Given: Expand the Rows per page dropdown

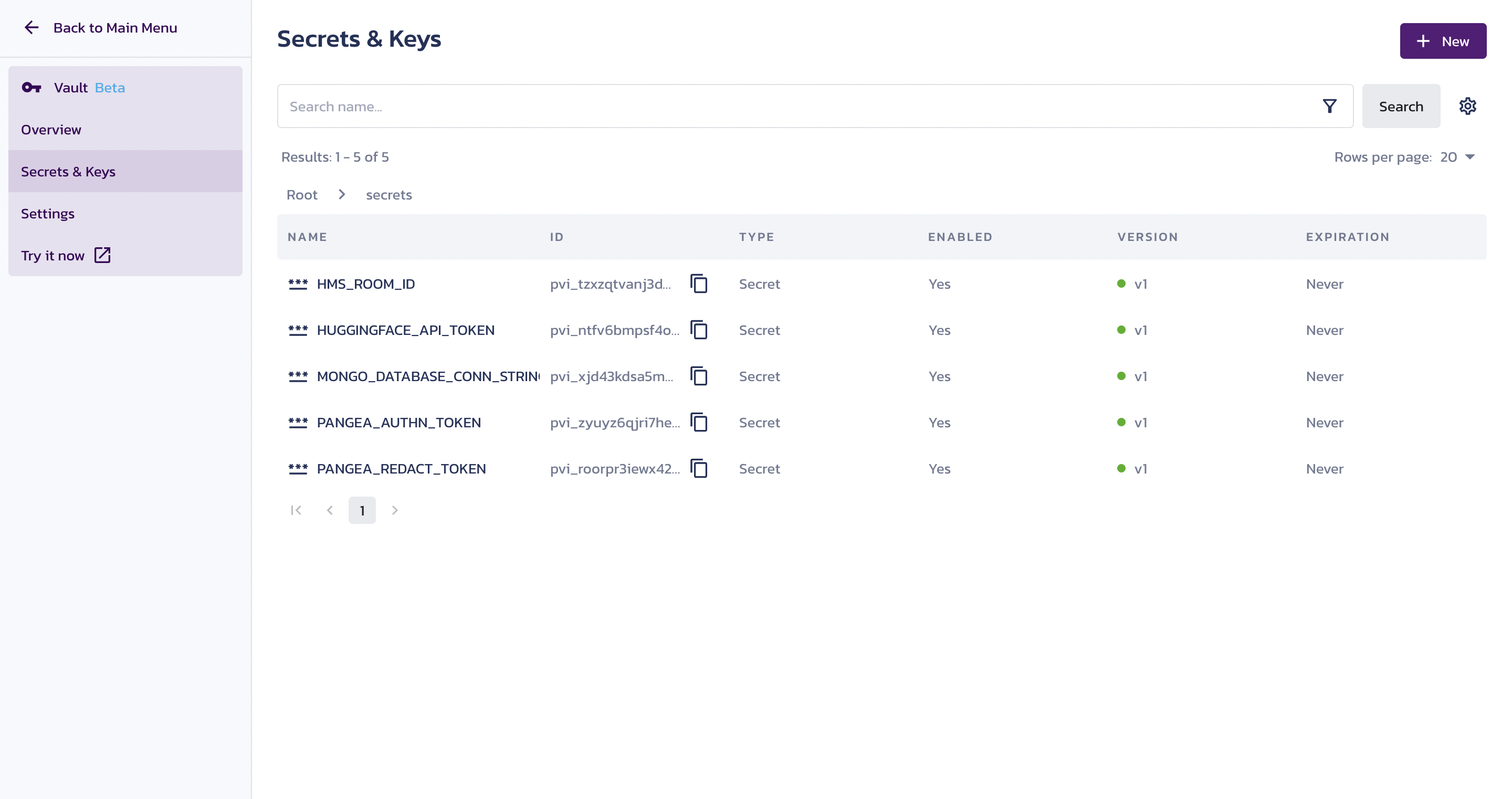Looking at the screenshot, I should 1457,157.
